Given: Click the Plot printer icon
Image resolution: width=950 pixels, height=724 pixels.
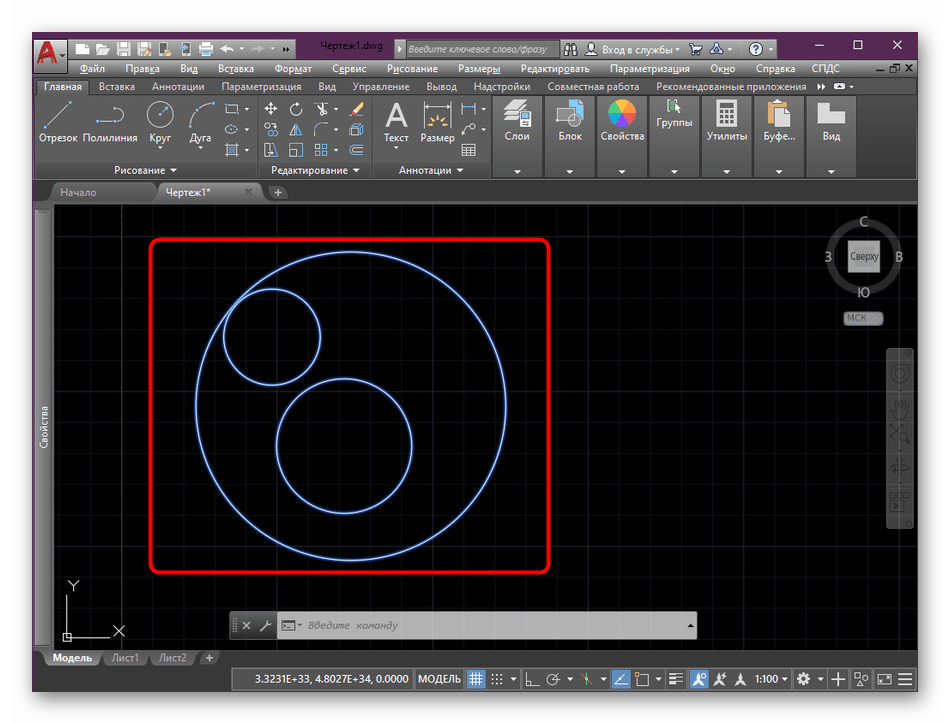Looking at the screenshot, I should click(206, 49).
